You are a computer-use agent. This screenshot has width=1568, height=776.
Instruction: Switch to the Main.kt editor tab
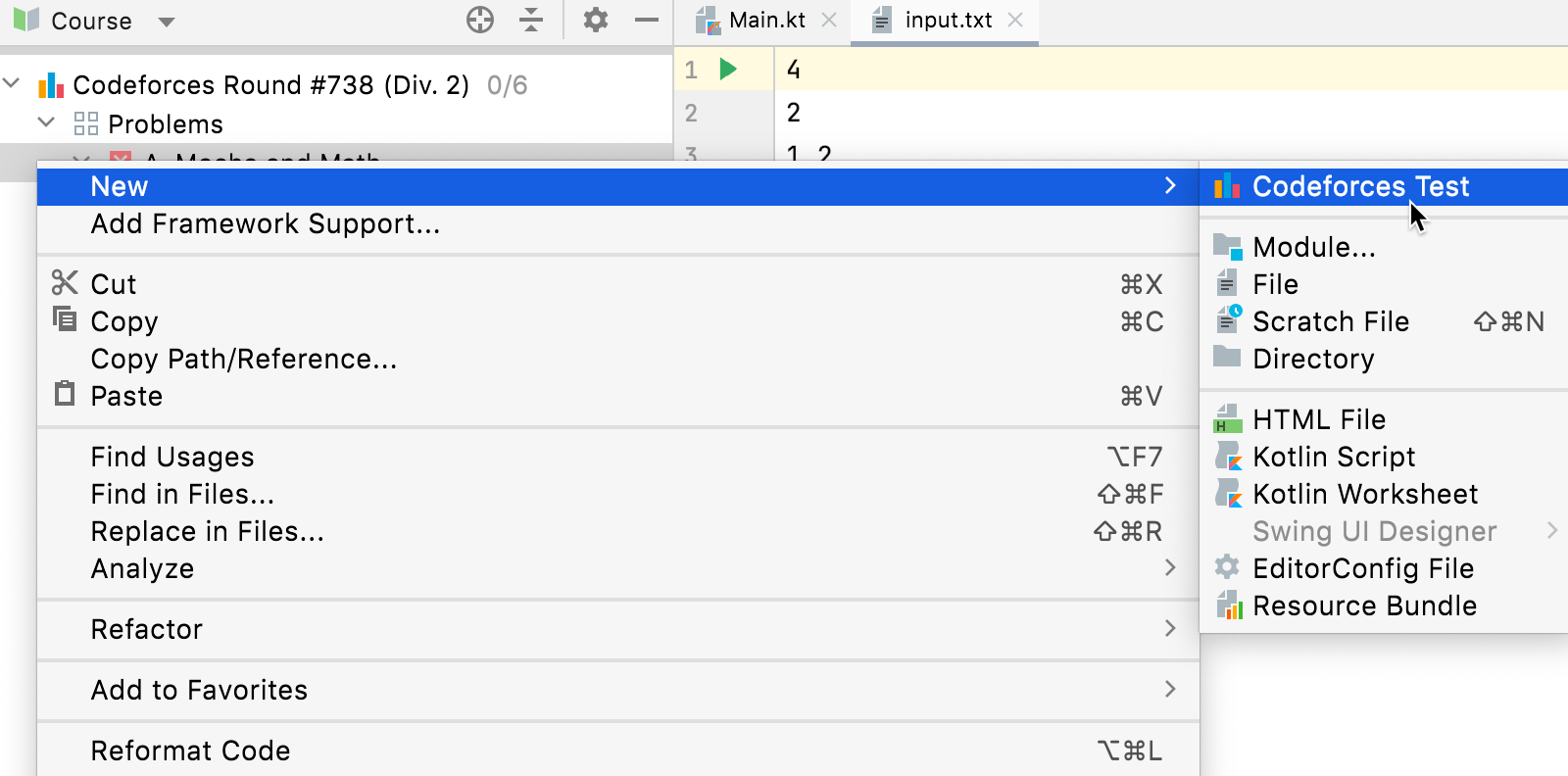pos(765,20)
